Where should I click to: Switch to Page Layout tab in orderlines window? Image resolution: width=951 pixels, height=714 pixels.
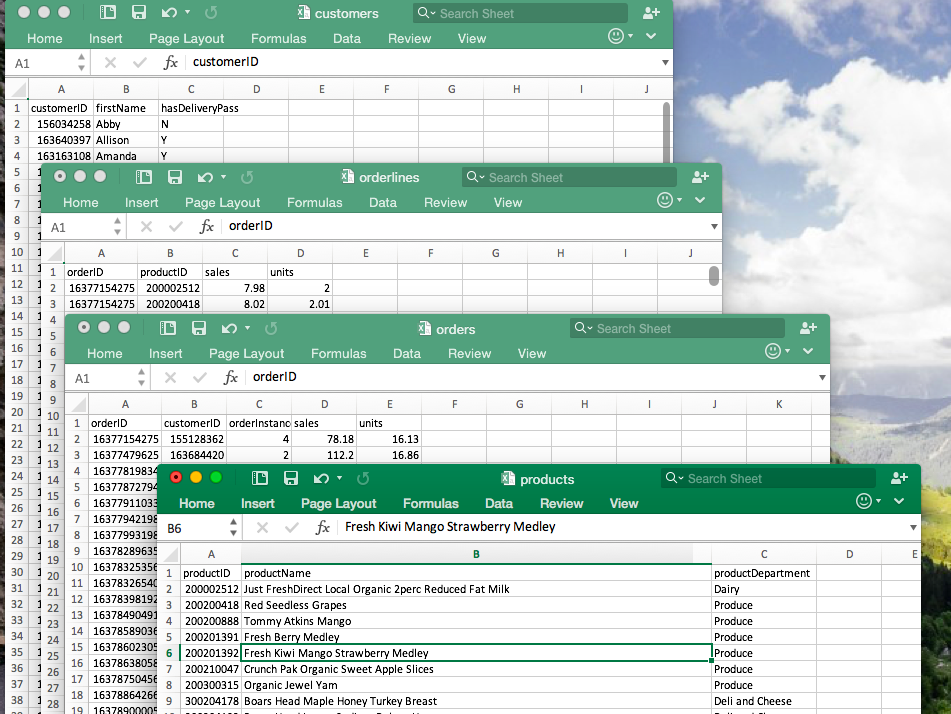(222, 202)
